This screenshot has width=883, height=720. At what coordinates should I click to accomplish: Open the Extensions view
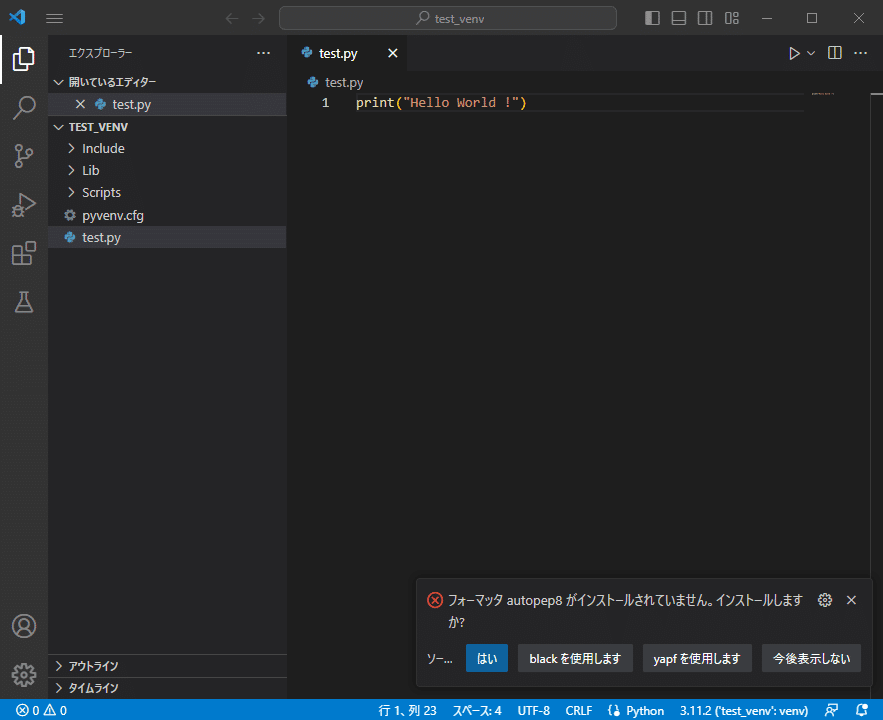click(x=24, y=253)
